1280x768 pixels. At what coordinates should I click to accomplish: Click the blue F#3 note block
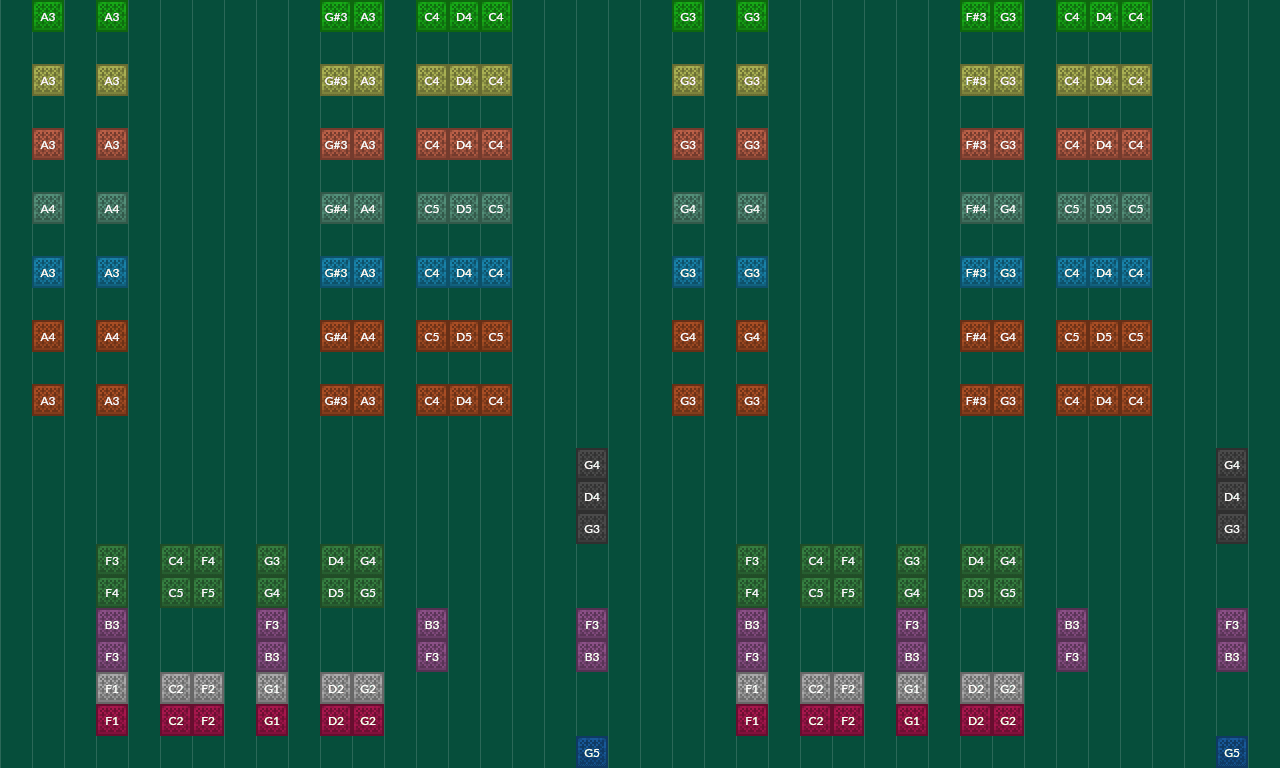[x=976, y=272]
